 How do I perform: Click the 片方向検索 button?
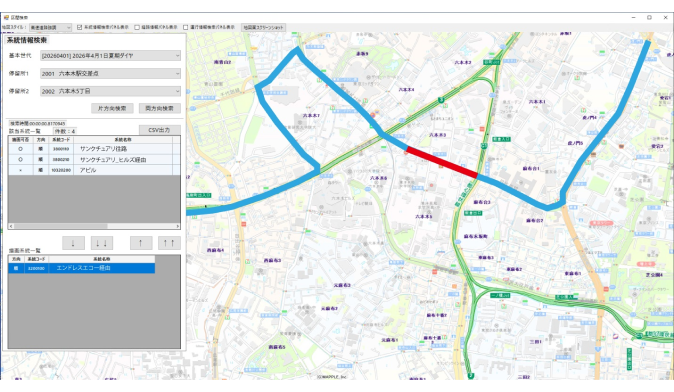(112, 108)
